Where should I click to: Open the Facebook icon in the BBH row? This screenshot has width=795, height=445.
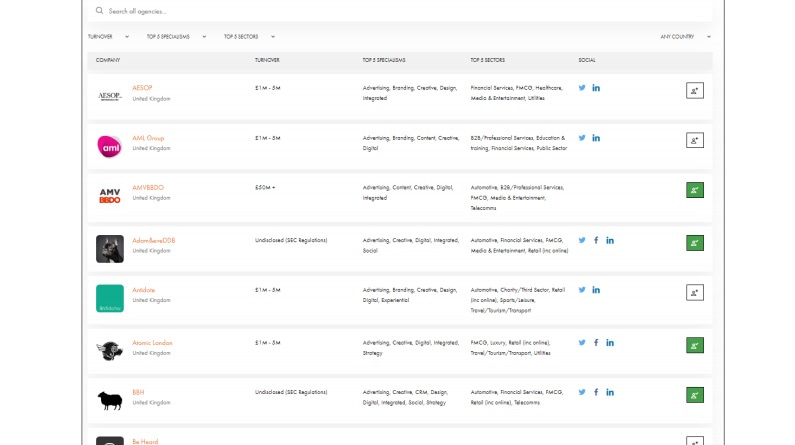(596, 392)
